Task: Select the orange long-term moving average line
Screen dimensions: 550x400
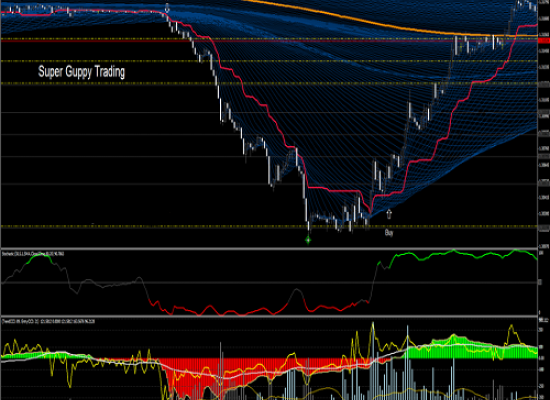Action: (x=351, y=18)
